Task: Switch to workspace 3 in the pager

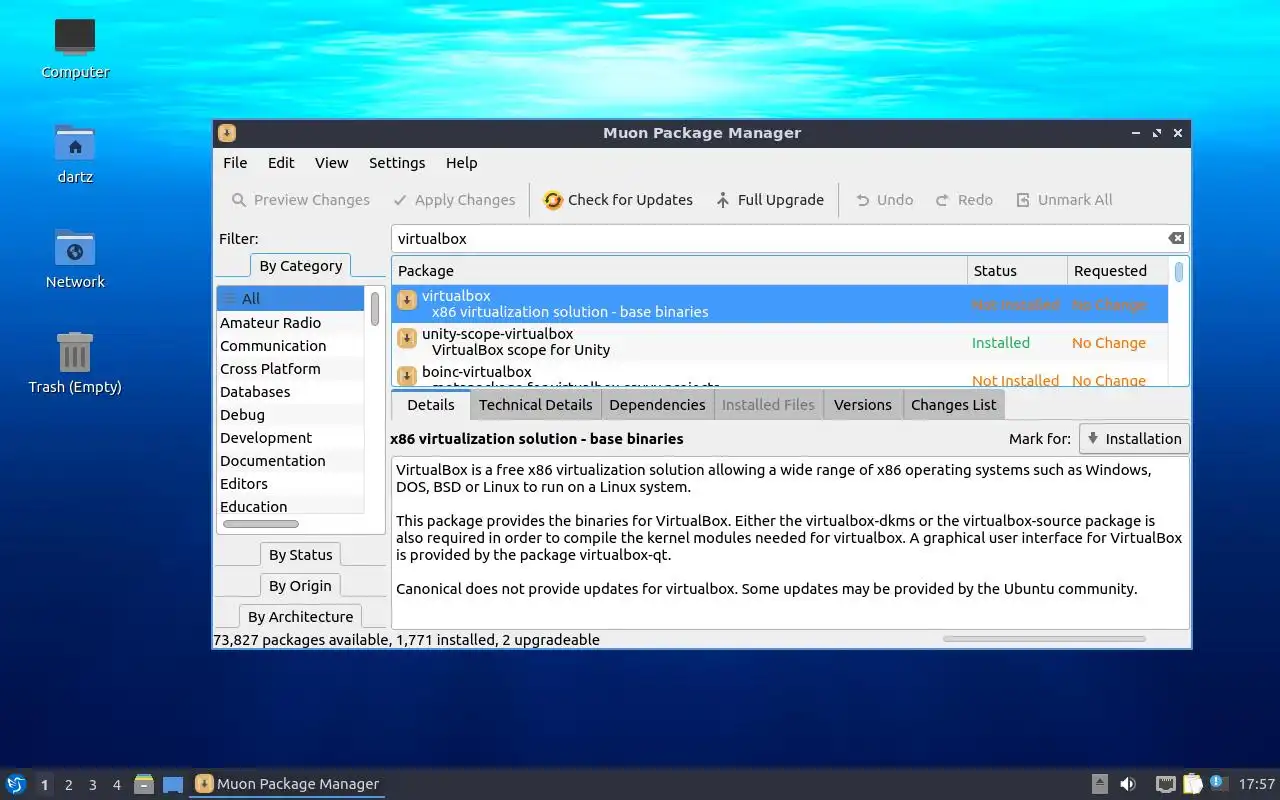Action: (93, 785)
